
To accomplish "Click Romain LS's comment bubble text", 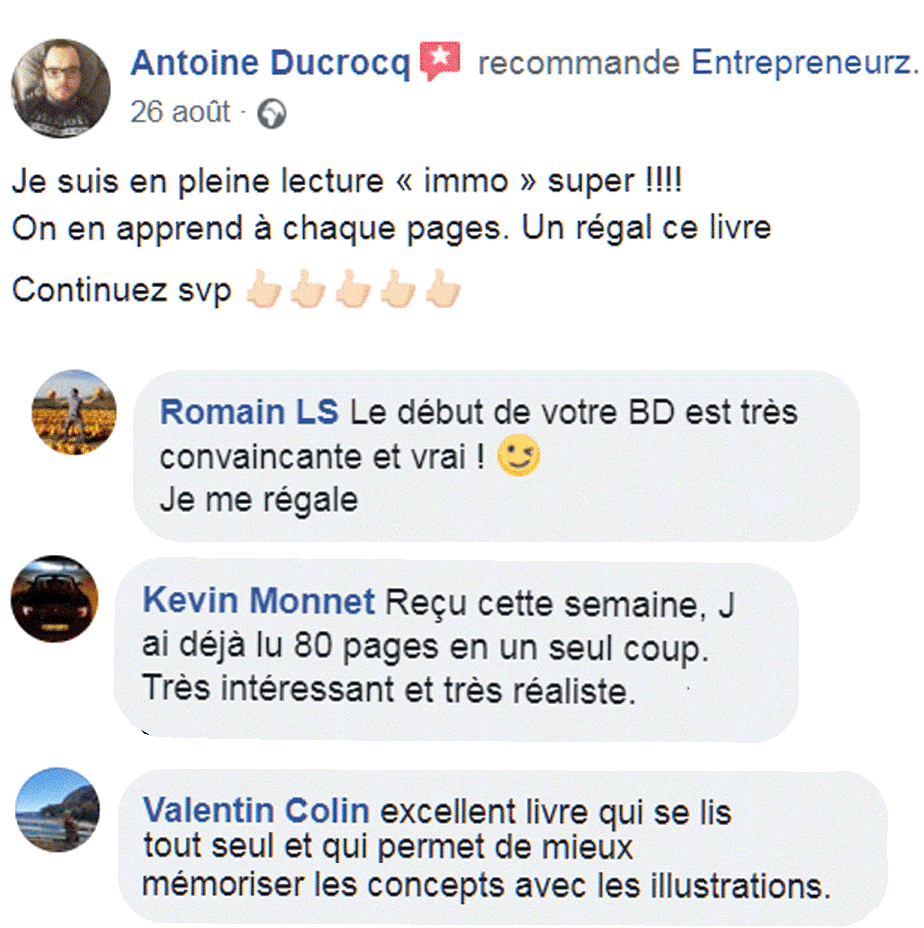I will (478, 456).
